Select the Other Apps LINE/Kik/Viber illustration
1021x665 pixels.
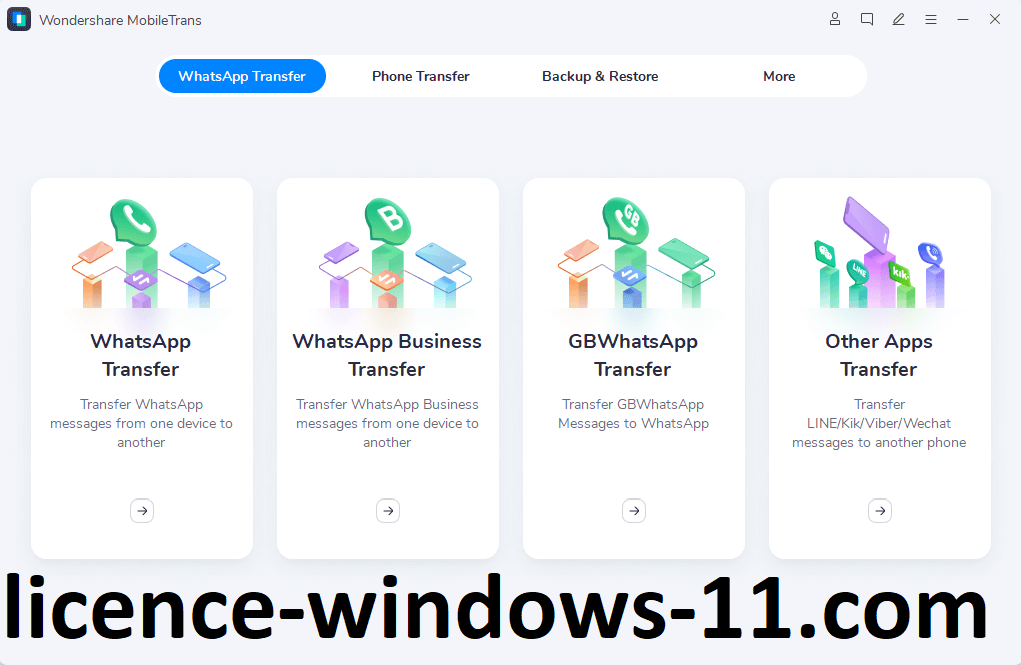(880, 255)
